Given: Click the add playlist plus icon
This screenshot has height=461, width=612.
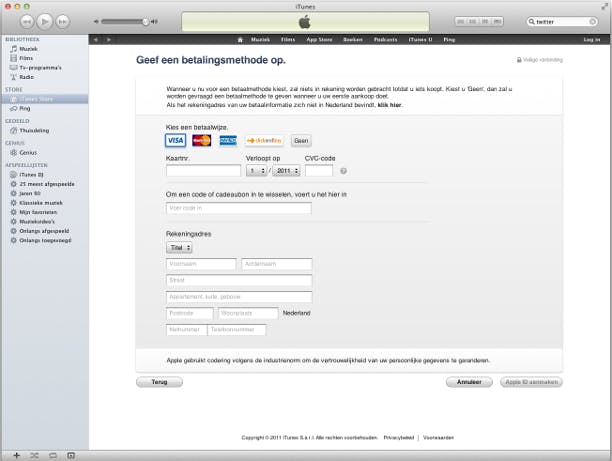Looking at the screenshot, I should (x=16, y=456).
